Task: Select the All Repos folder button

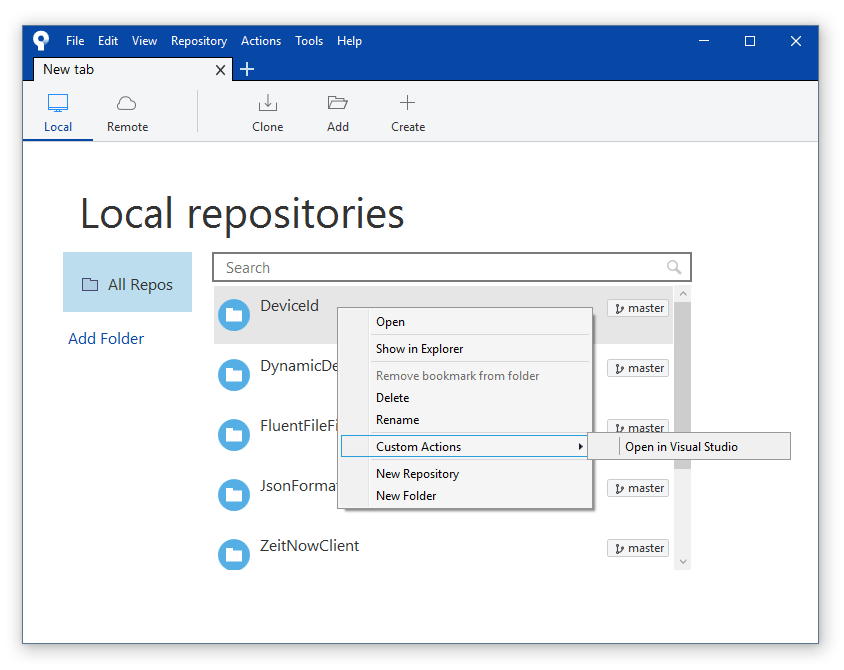Action: [x=127, y=284]
